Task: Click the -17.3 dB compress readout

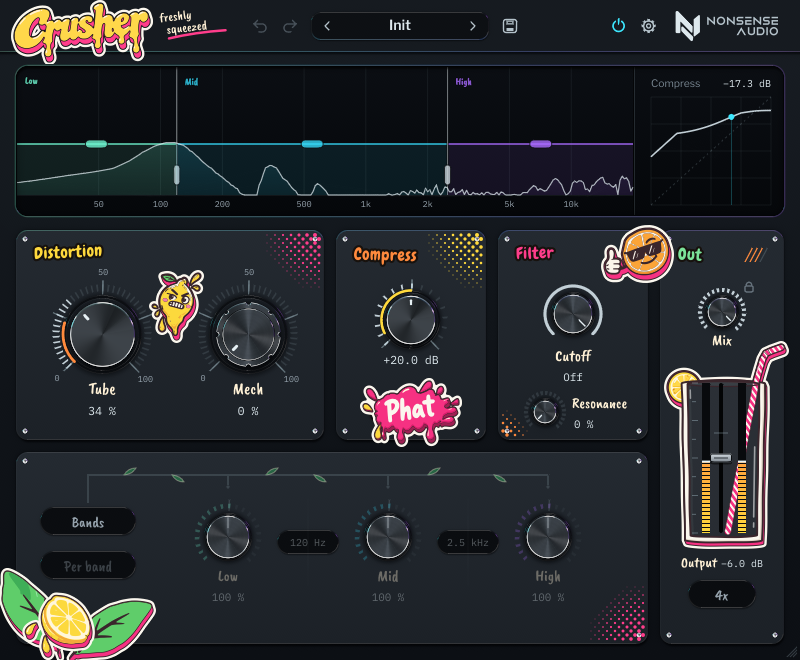Action: tap(747, 84)
